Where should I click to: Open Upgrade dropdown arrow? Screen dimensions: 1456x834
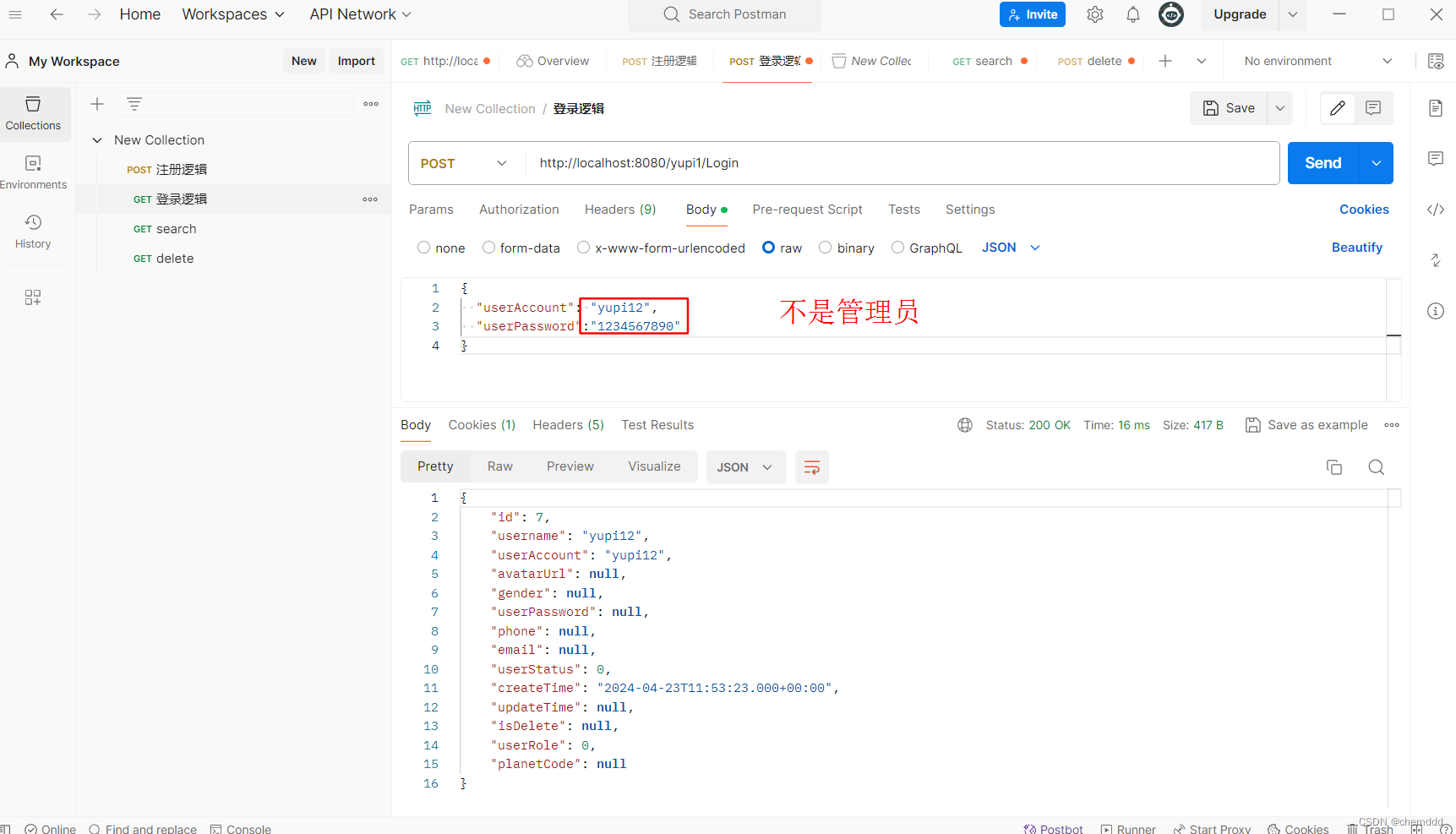(1293, 14)
